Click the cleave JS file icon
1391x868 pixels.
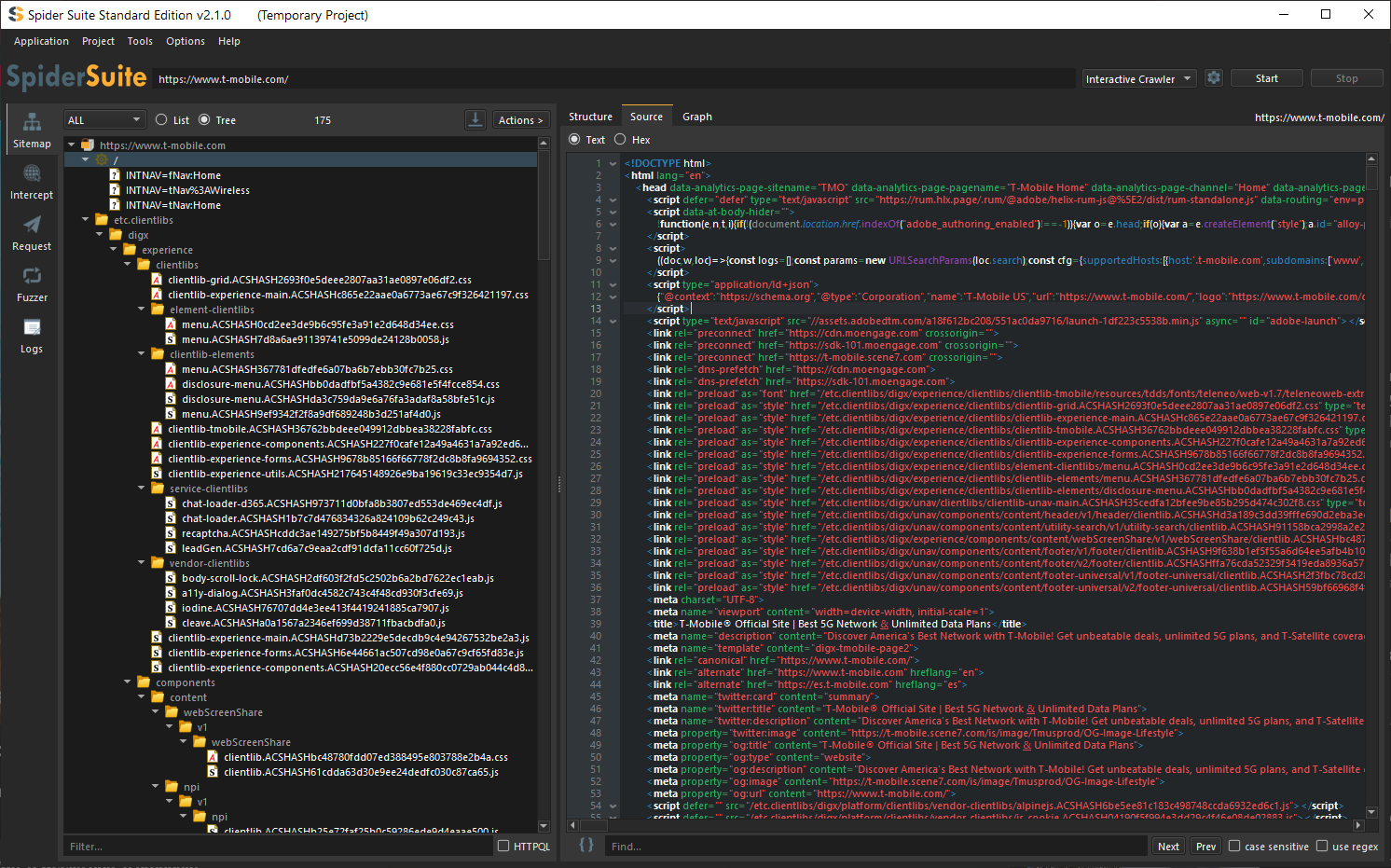click(x=171, y=623)
